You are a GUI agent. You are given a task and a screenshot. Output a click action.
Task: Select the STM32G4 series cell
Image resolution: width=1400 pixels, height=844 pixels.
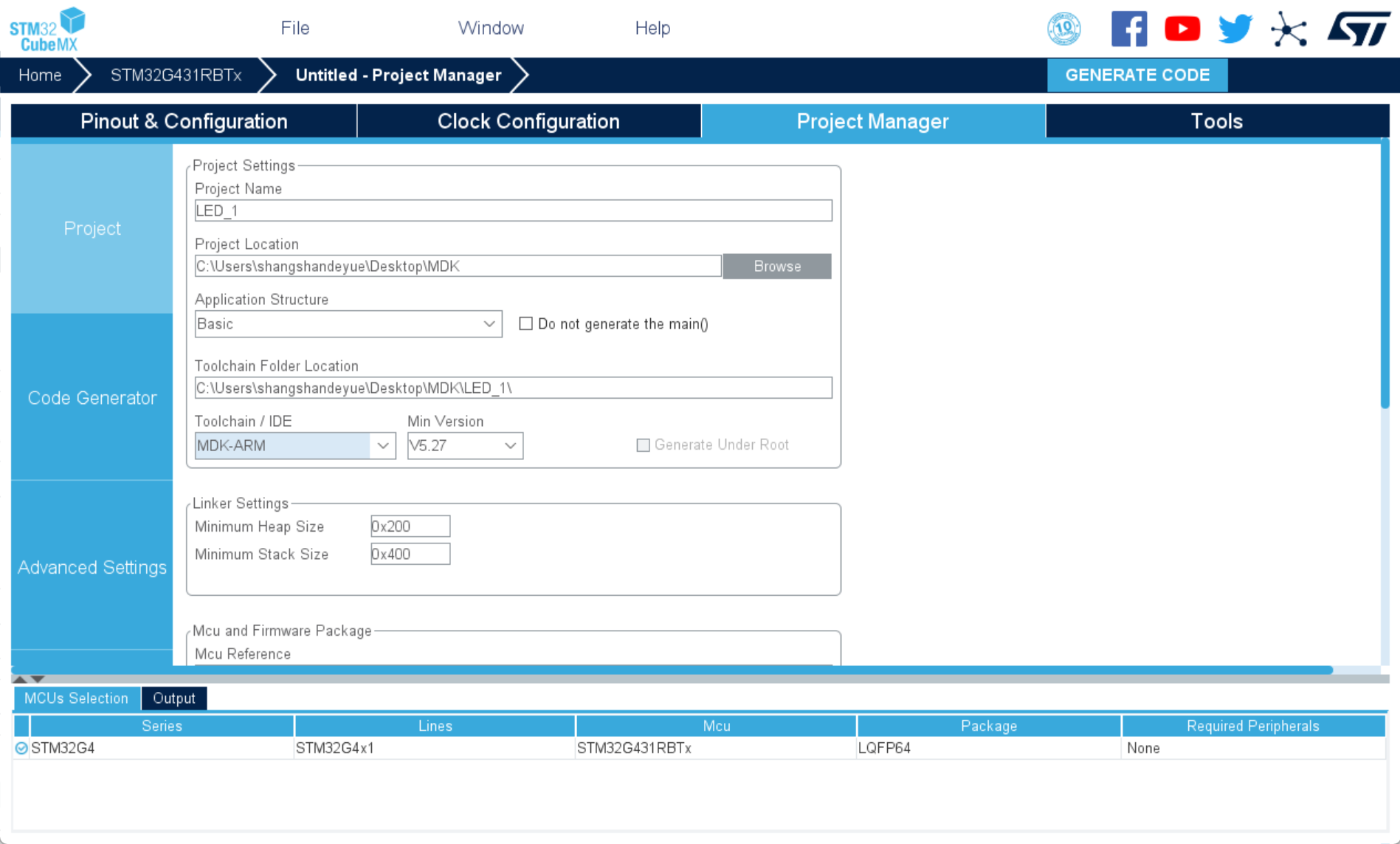(162, 748)
